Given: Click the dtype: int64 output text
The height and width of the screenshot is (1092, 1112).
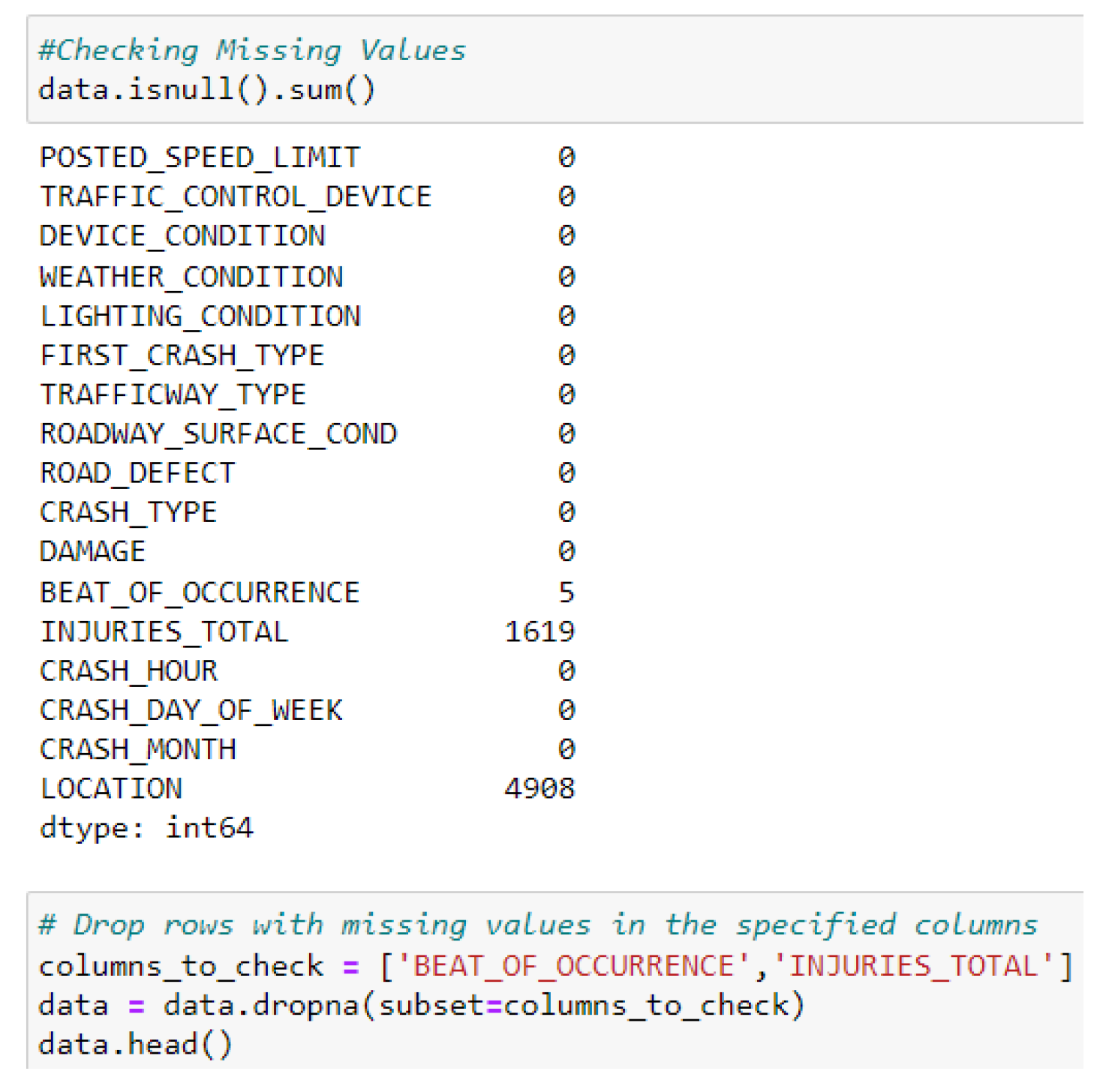Looking at the screenshot, I should click(146, 828).
